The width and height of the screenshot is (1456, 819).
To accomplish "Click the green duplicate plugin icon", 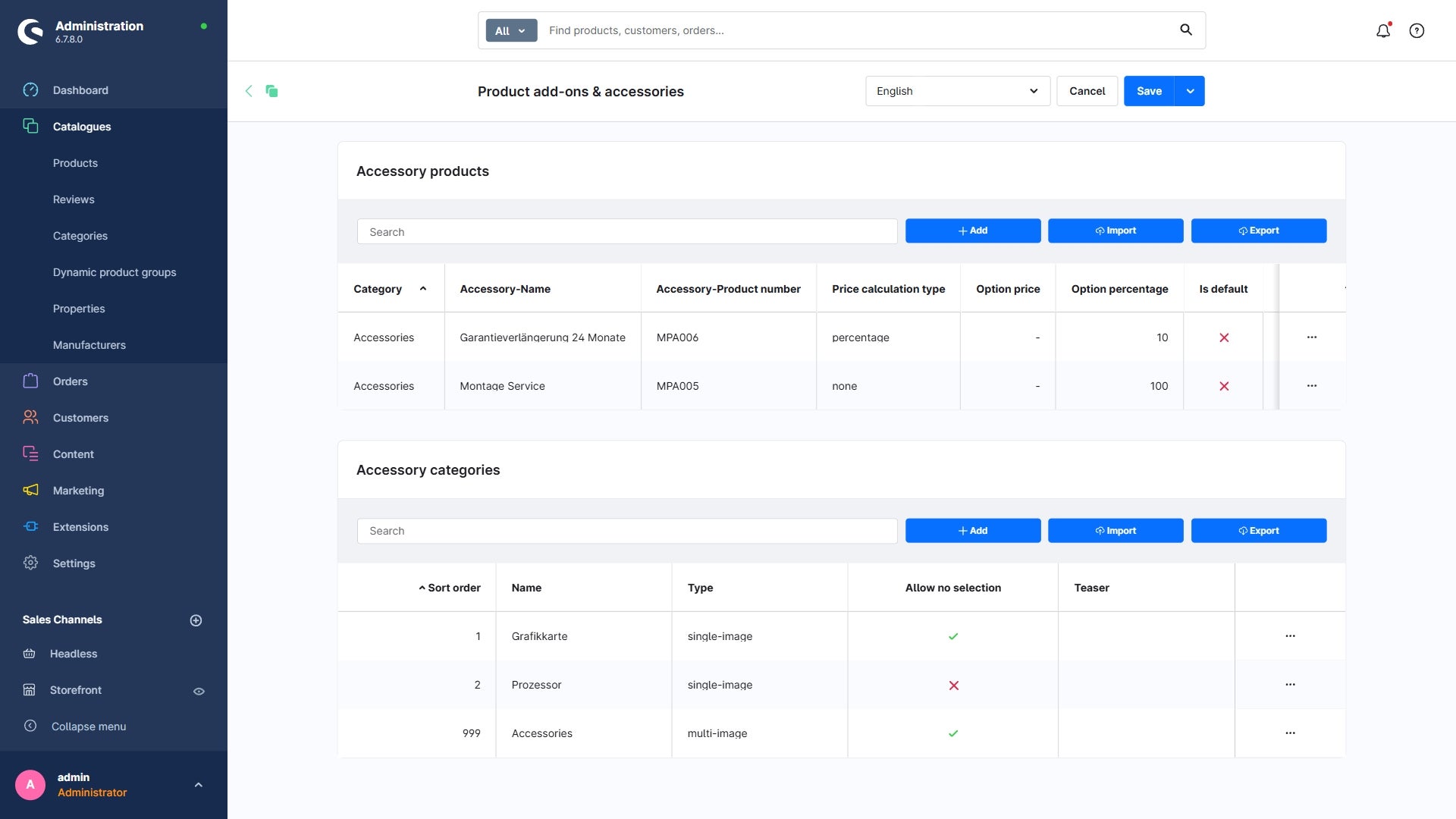I will coord(271,91).
